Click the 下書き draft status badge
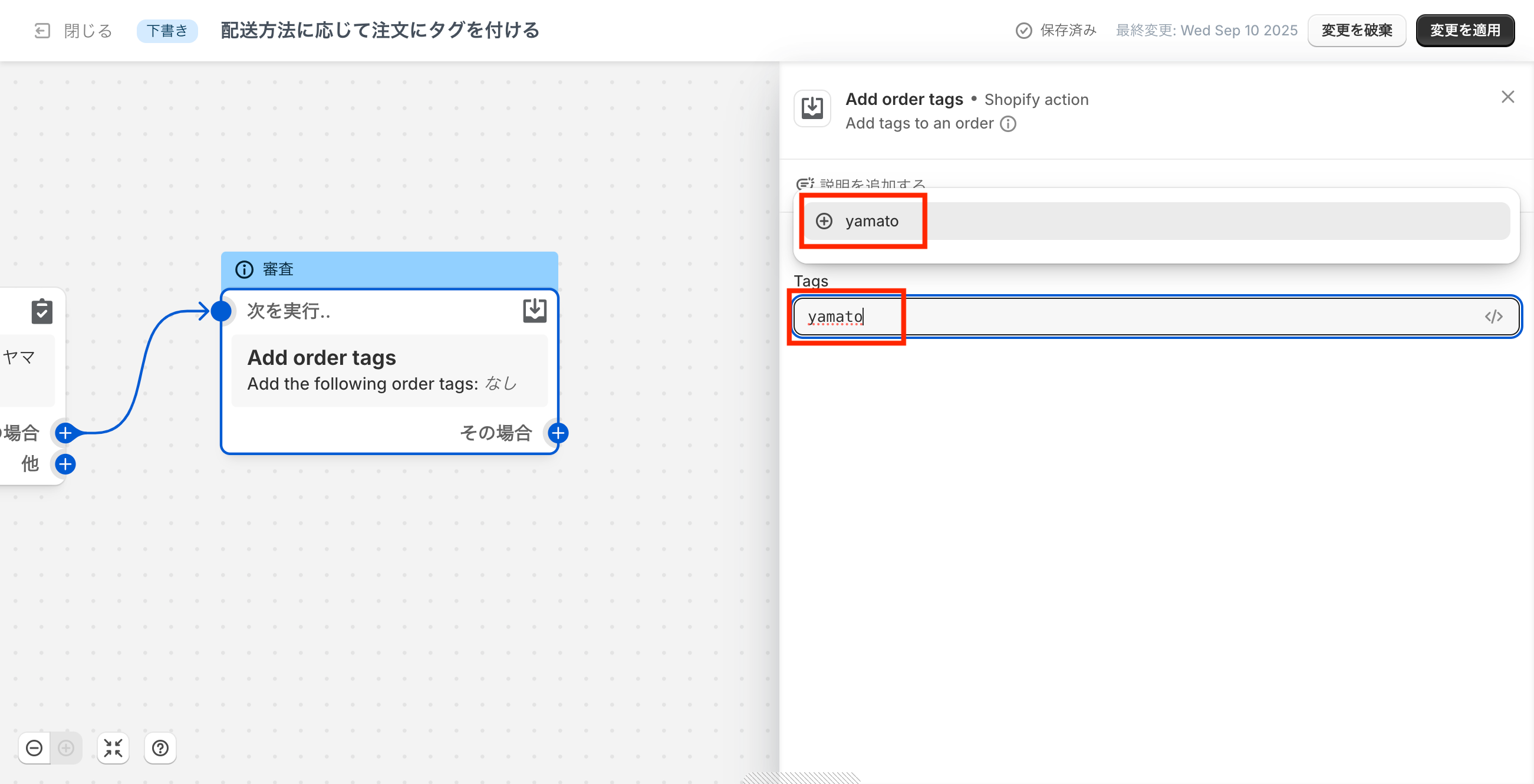This screenshot has width=1534, height=784. click(x=167, y=31)
